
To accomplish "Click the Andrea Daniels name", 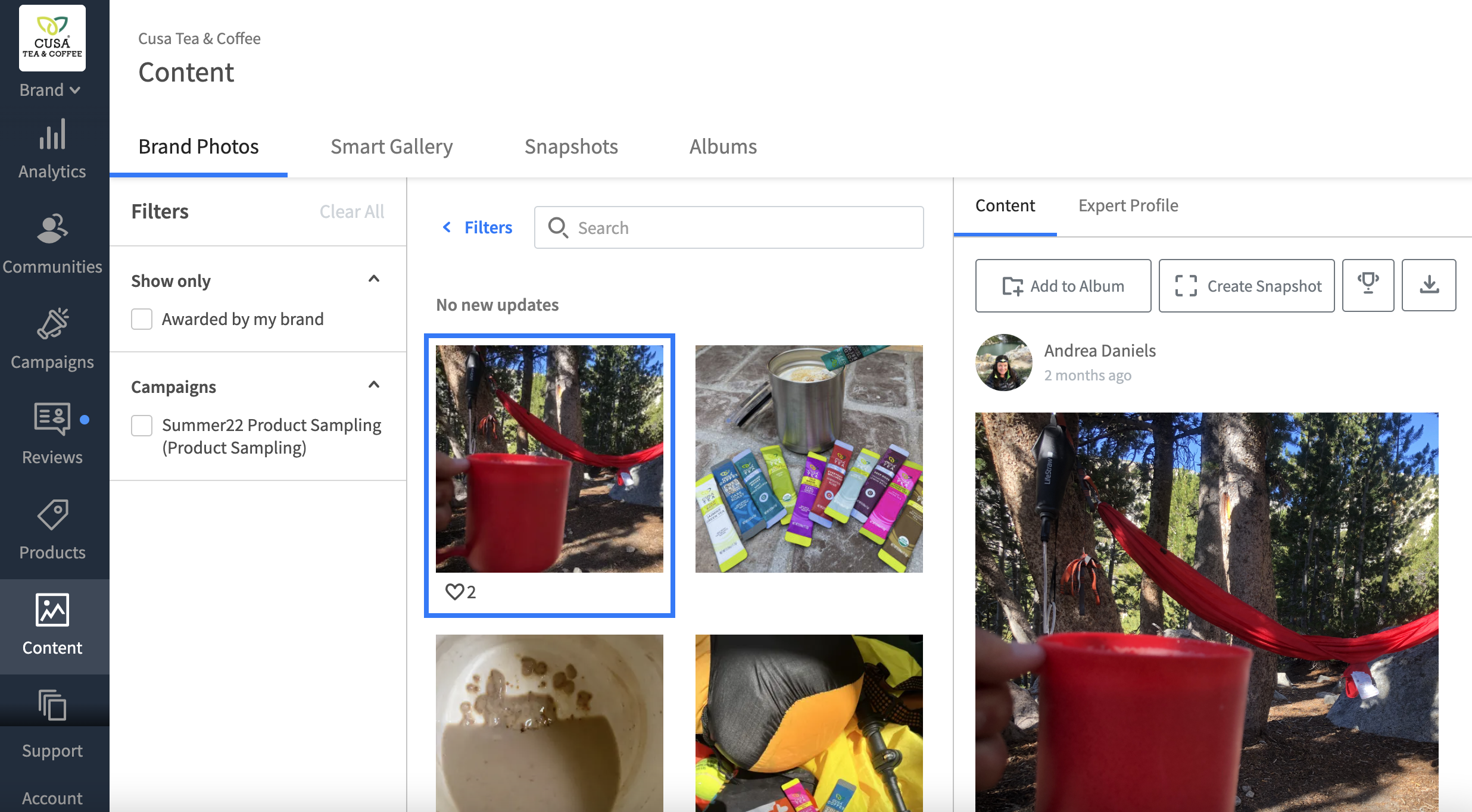I will click(1100, 351).
